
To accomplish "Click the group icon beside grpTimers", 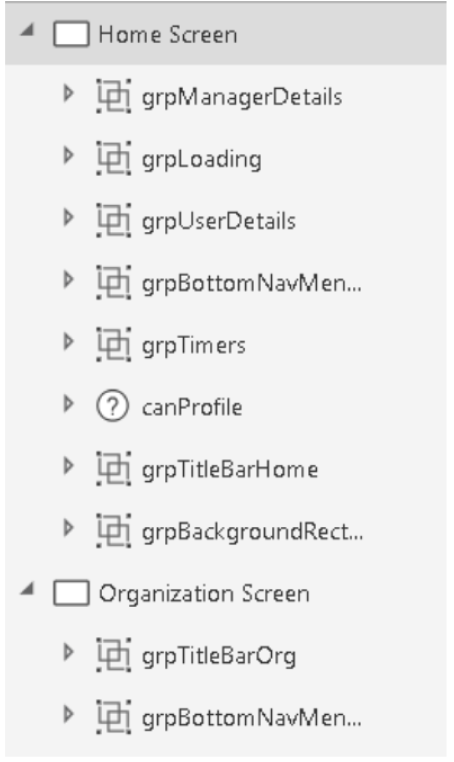I will pyautogui.click(x=113, y=345).
